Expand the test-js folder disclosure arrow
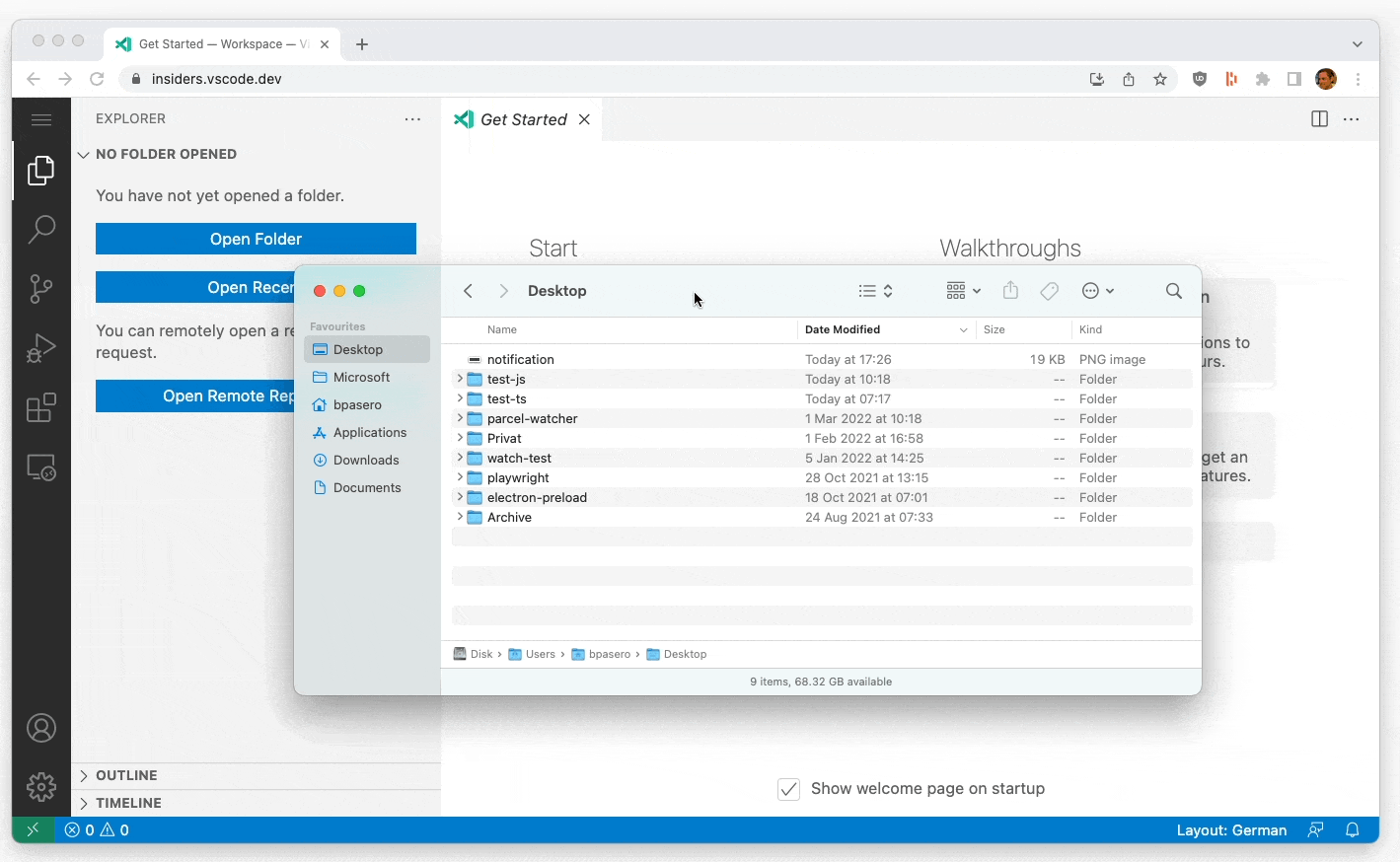The width and height of the screenshot is (1400, 862). (x=459, y=379)
